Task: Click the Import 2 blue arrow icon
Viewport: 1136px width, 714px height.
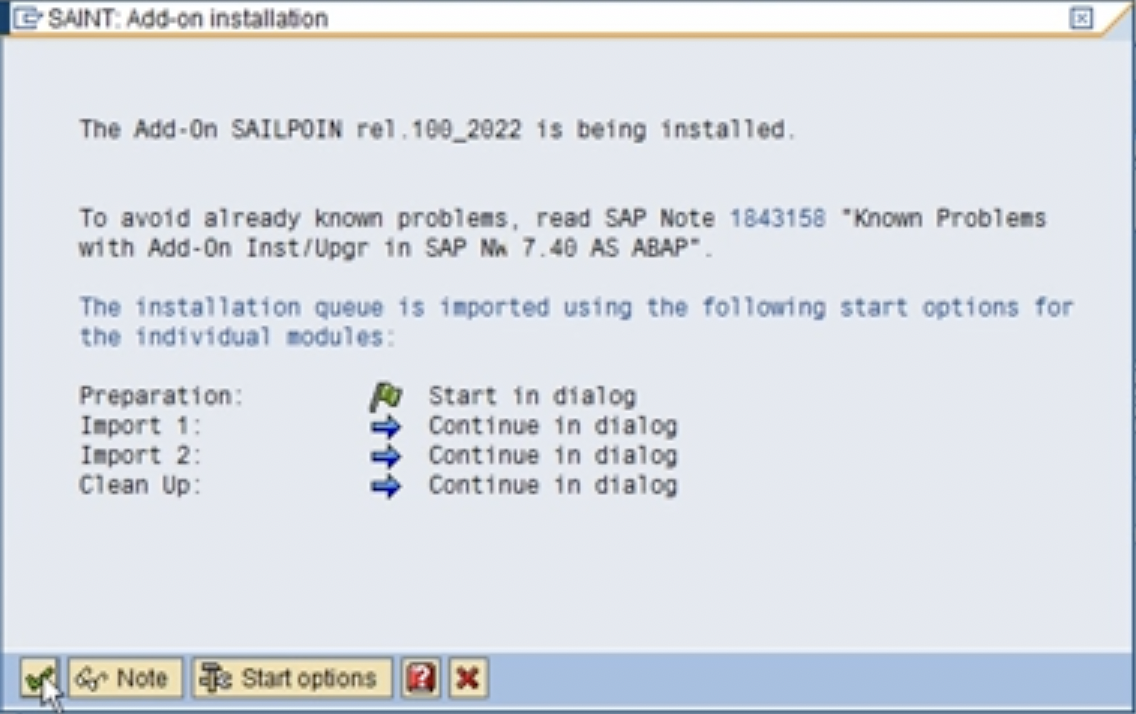Action: click(386, 456)
